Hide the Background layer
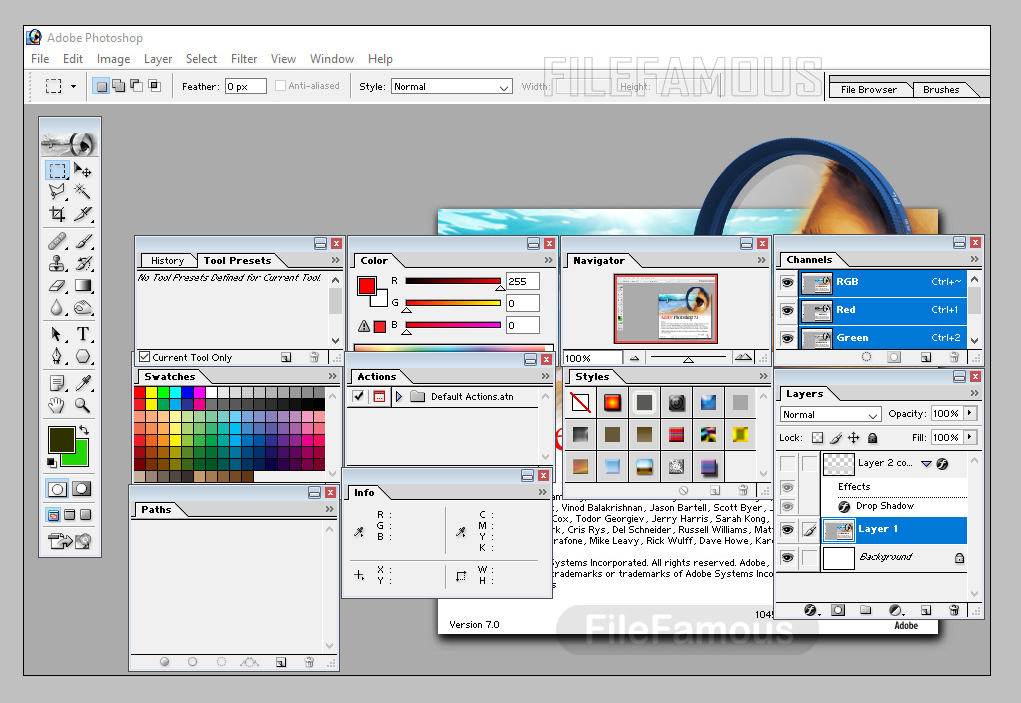Image resolution: width=1021 pixels, height=703 pixels. click(787, 558)
